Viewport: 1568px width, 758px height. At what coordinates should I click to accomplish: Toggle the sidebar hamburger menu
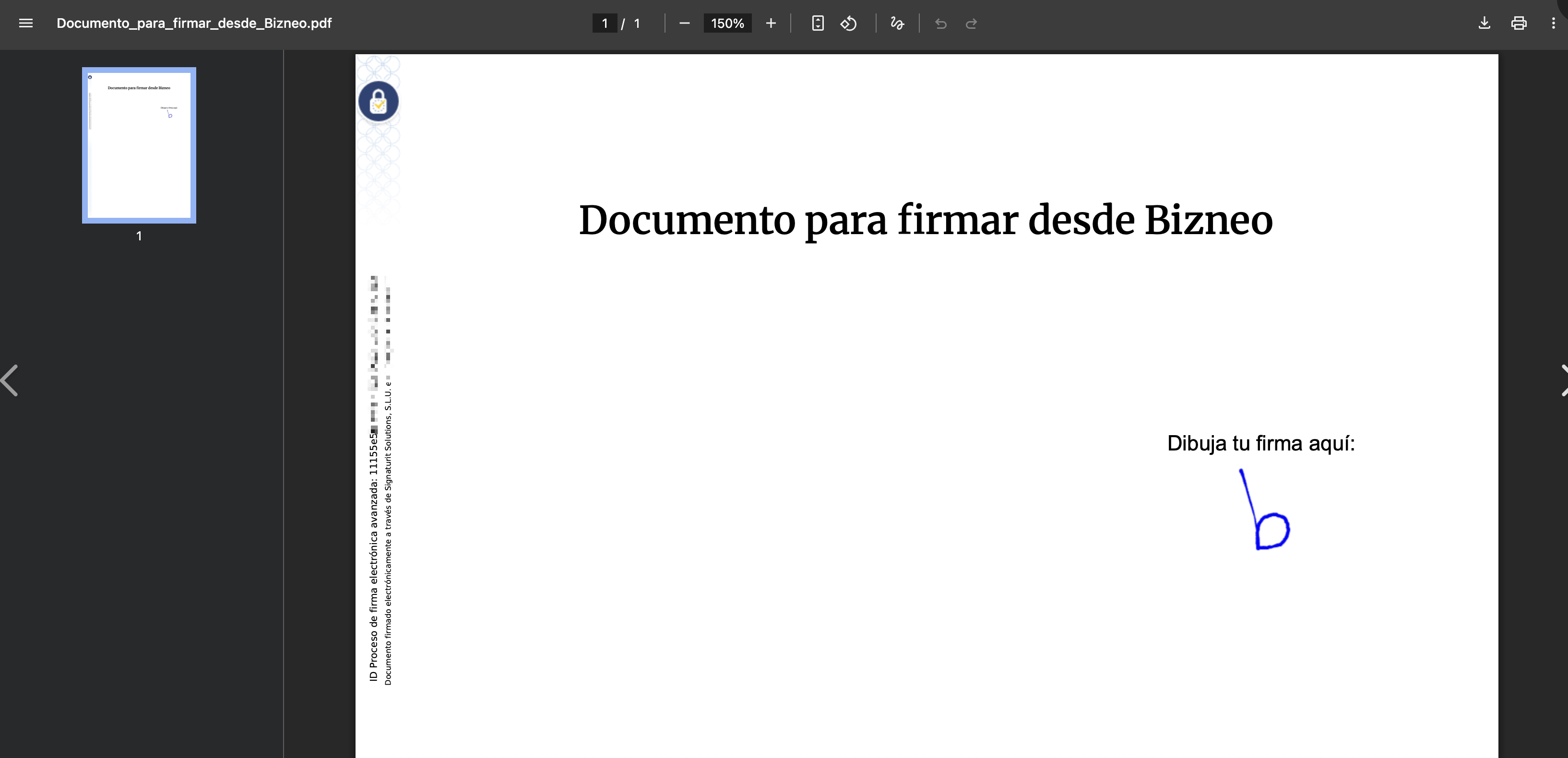25,23
